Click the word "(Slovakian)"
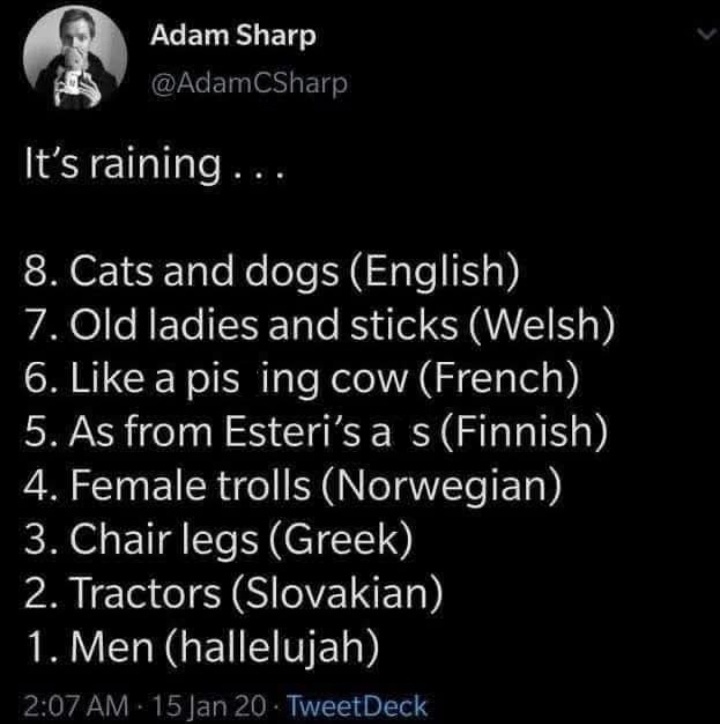 337,597
